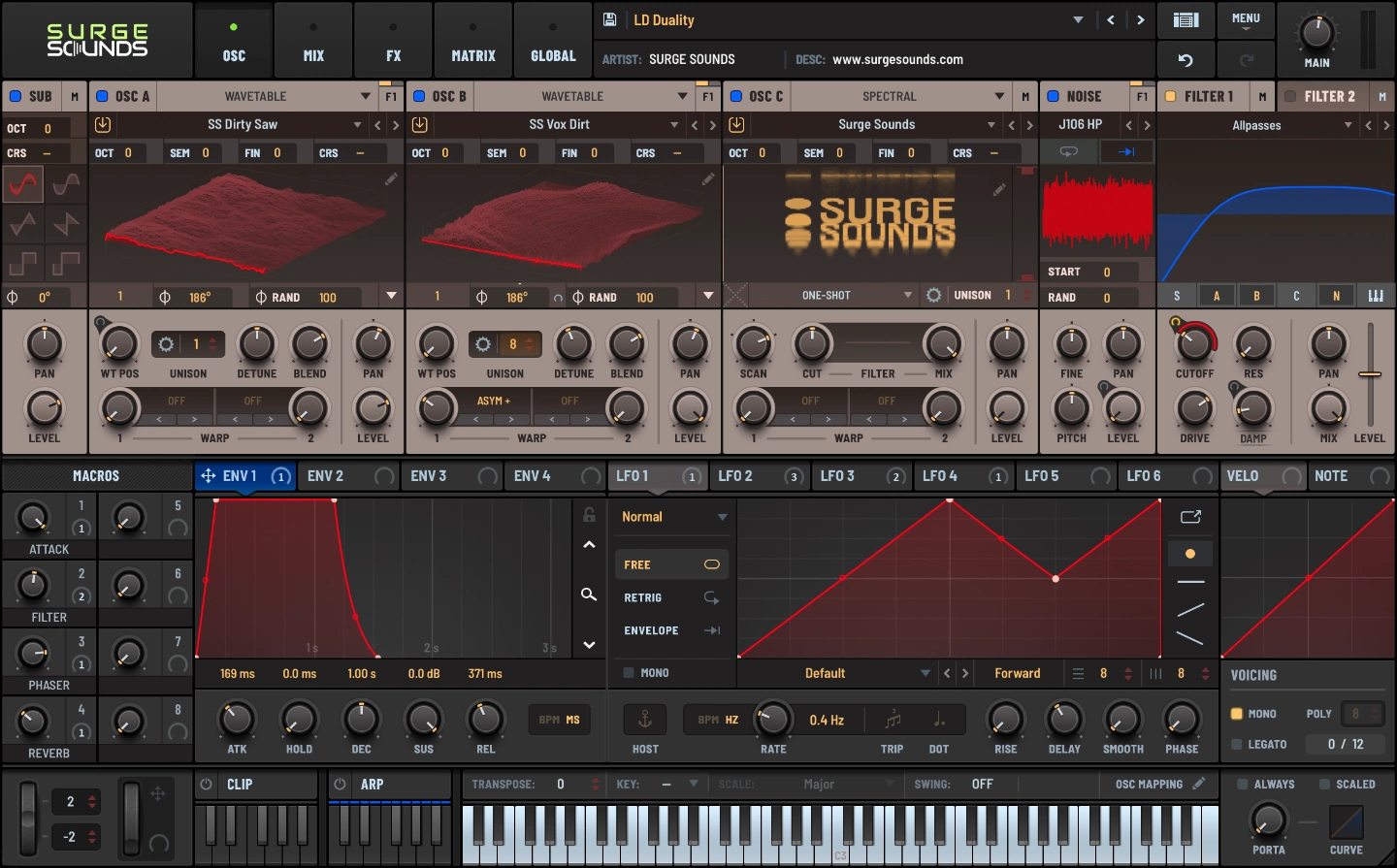Select the LFO point draw tool

[1190, 554]
